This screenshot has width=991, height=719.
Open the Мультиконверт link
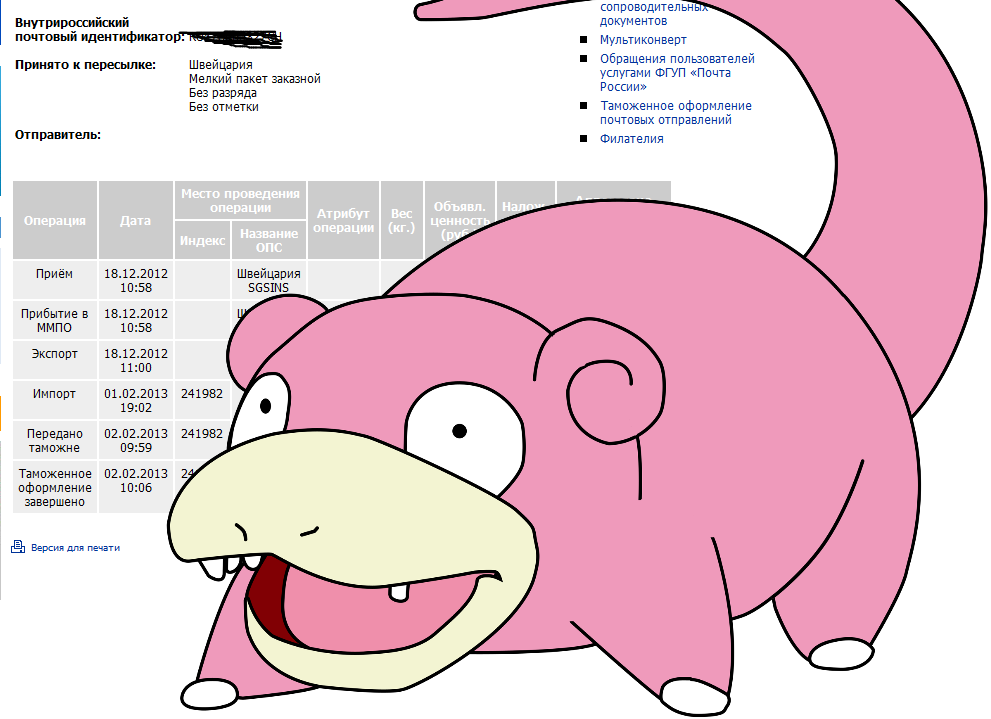643,40
